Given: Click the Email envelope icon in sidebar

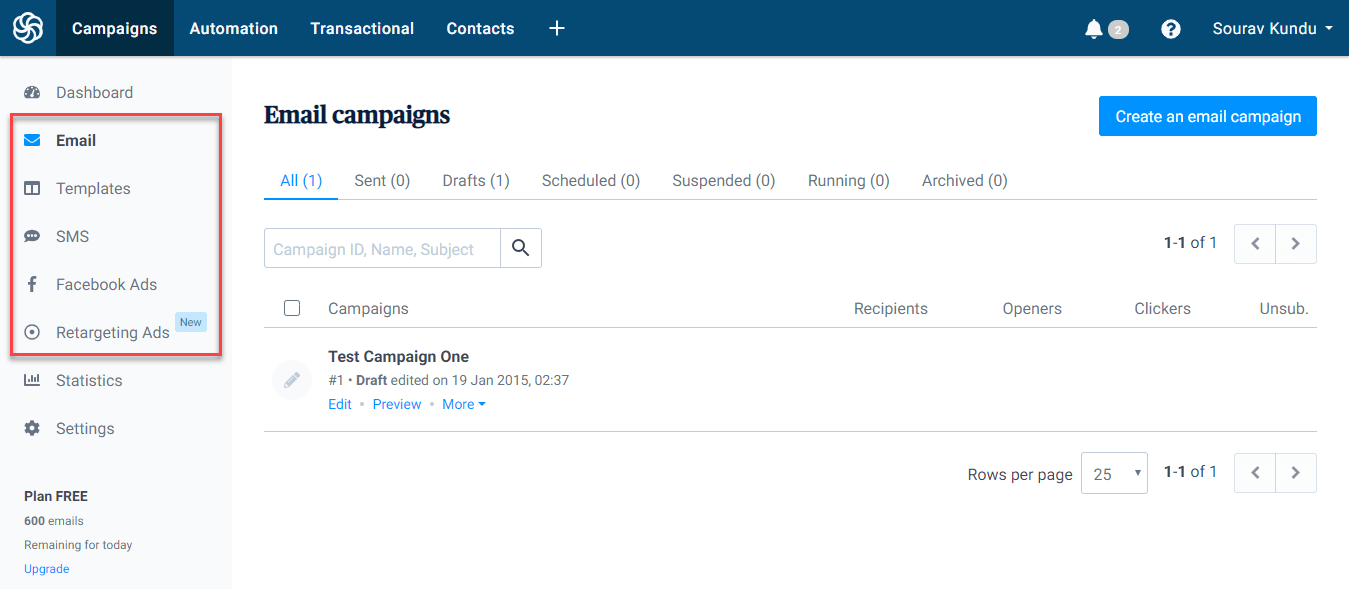Looking at the screenshot, I should click(x=32, y=141).
